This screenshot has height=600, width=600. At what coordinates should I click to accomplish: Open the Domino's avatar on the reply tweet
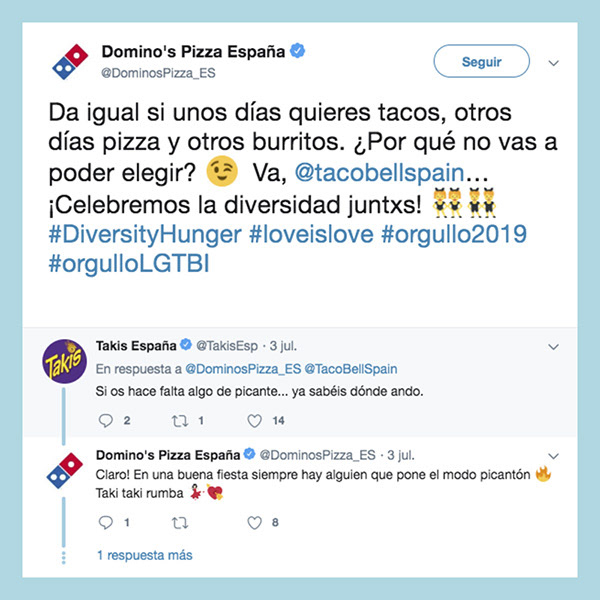tap(65, 470)
